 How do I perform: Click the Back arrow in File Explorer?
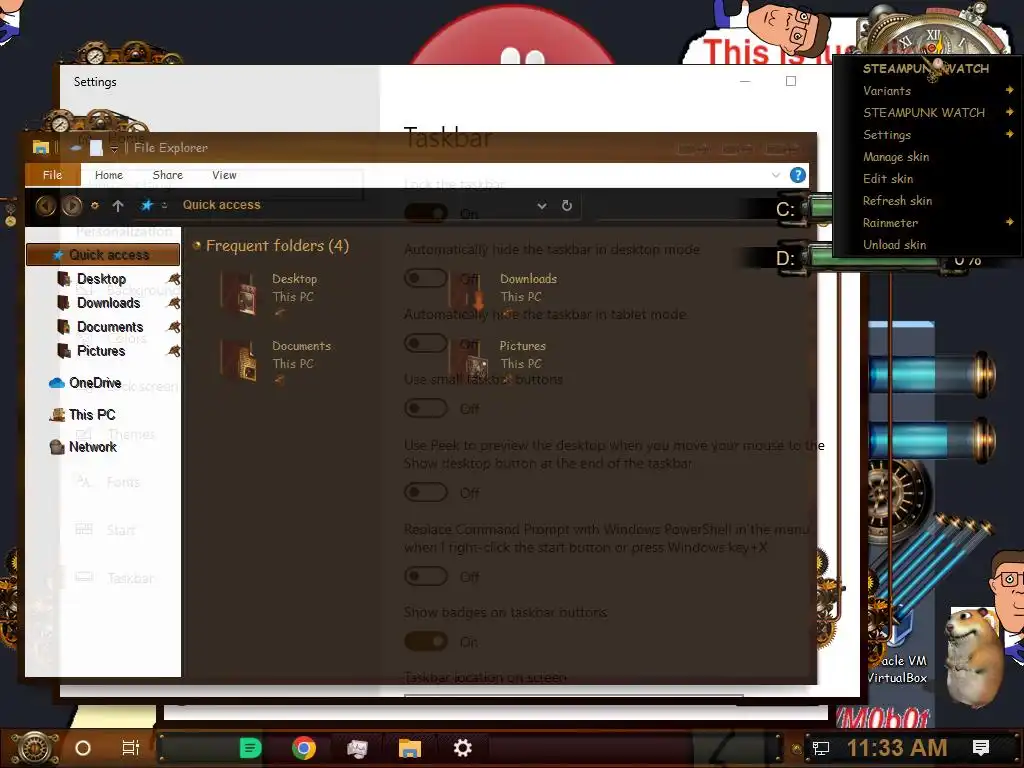(x=45, y=206)
